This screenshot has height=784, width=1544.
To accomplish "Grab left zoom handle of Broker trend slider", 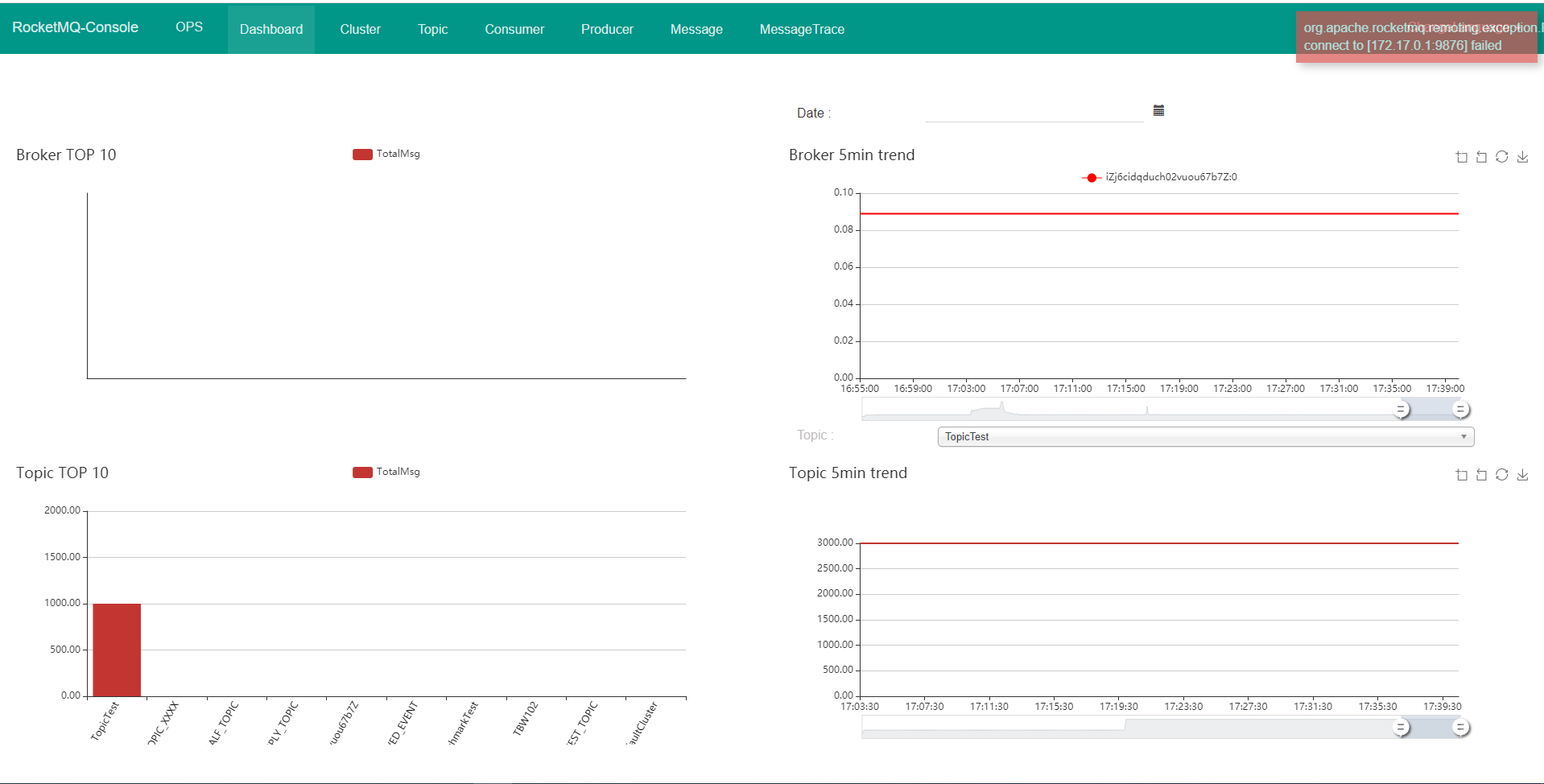I will (x=1401, y=410).
